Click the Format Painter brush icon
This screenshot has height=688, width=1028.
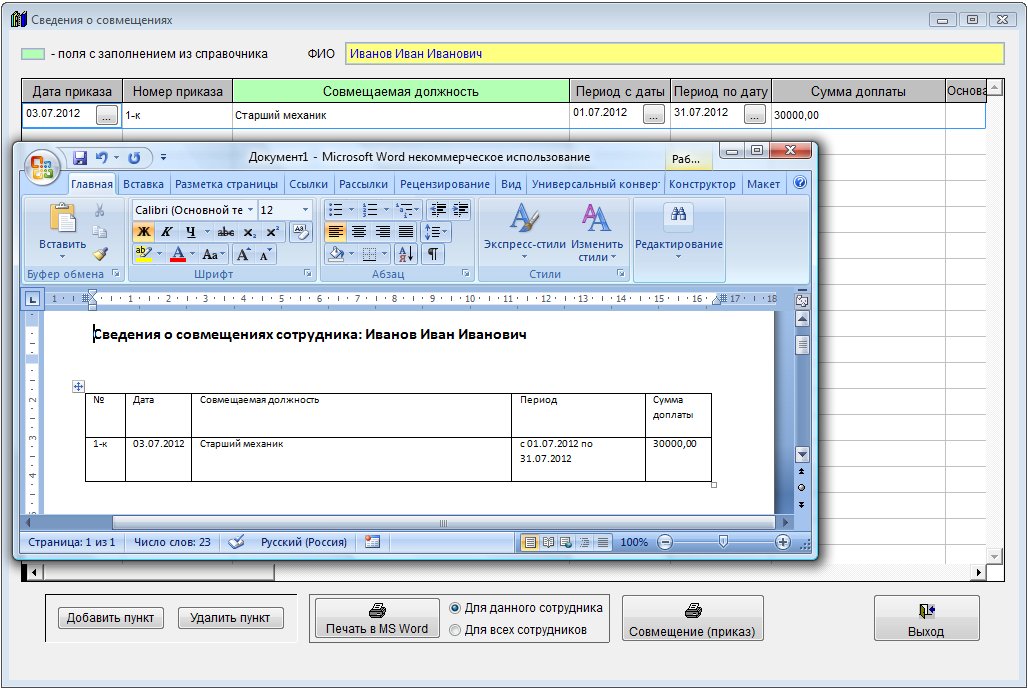tap(100, 254)
